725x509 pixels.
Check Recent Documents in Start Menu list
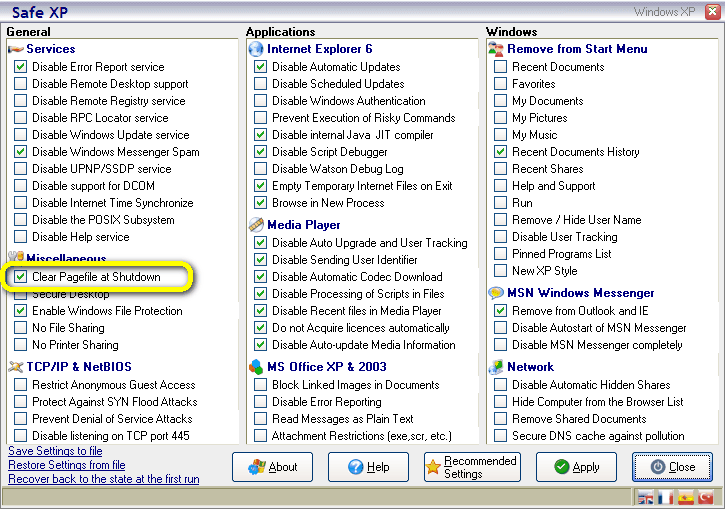[x=500, y=67]
